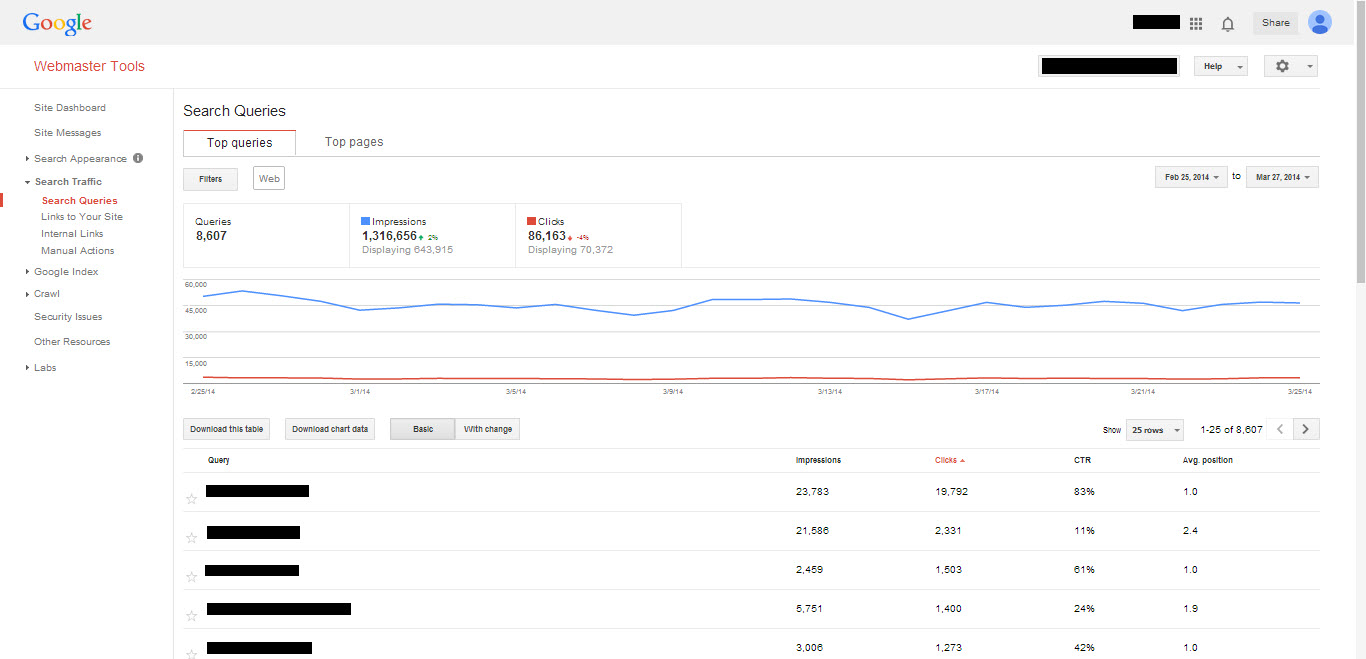Click the Google logo
The image size is (1366, 659).
pyautogui.click(x=57, y=23)
